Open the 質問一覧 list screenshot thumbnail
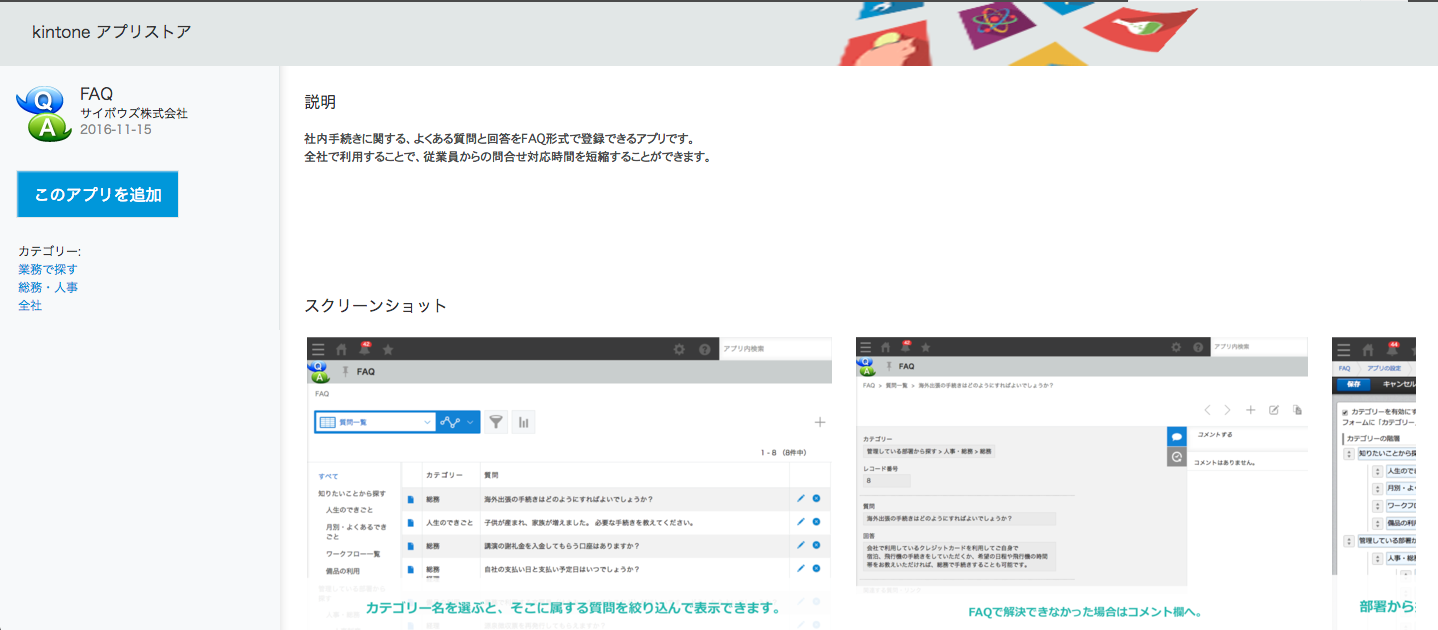The width and height of the screenshot is (1438, 630). pyautogui.click(x=569, y=483)
